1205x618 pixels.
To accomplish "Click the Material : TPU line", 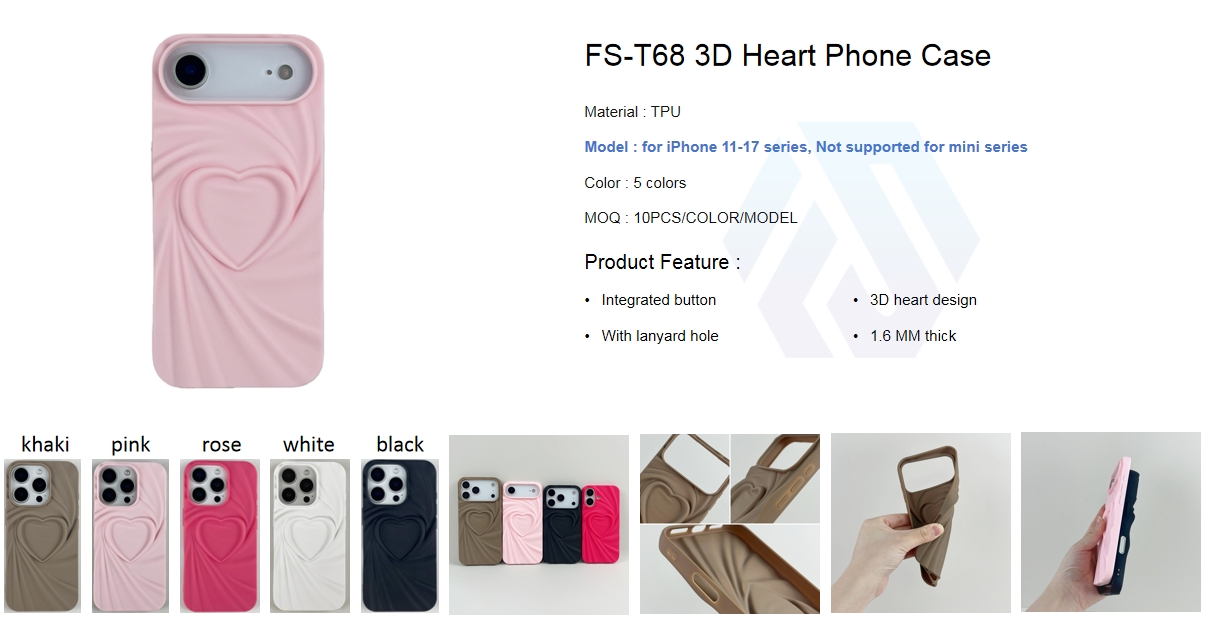I will click(632, 112).
